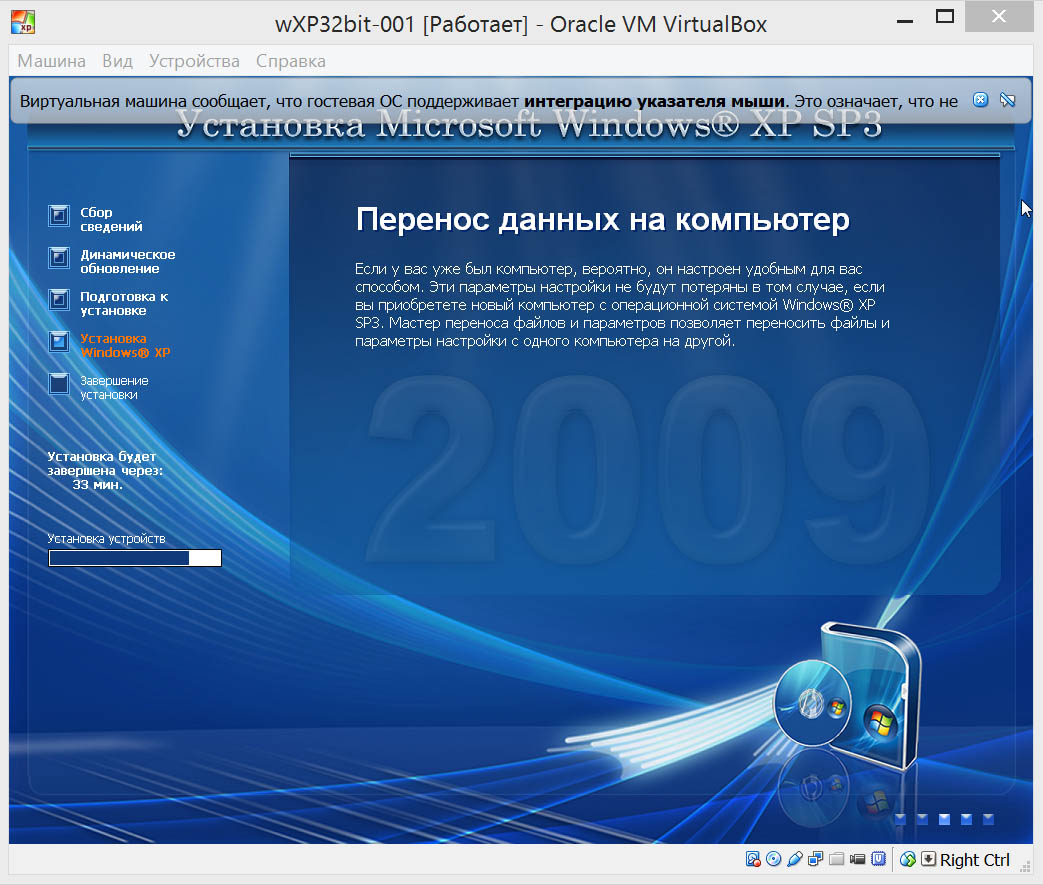The height and width of the screenshot is (885, 1043).
Task: Click the Right Ctrl host key label
Action: point(974,860)
